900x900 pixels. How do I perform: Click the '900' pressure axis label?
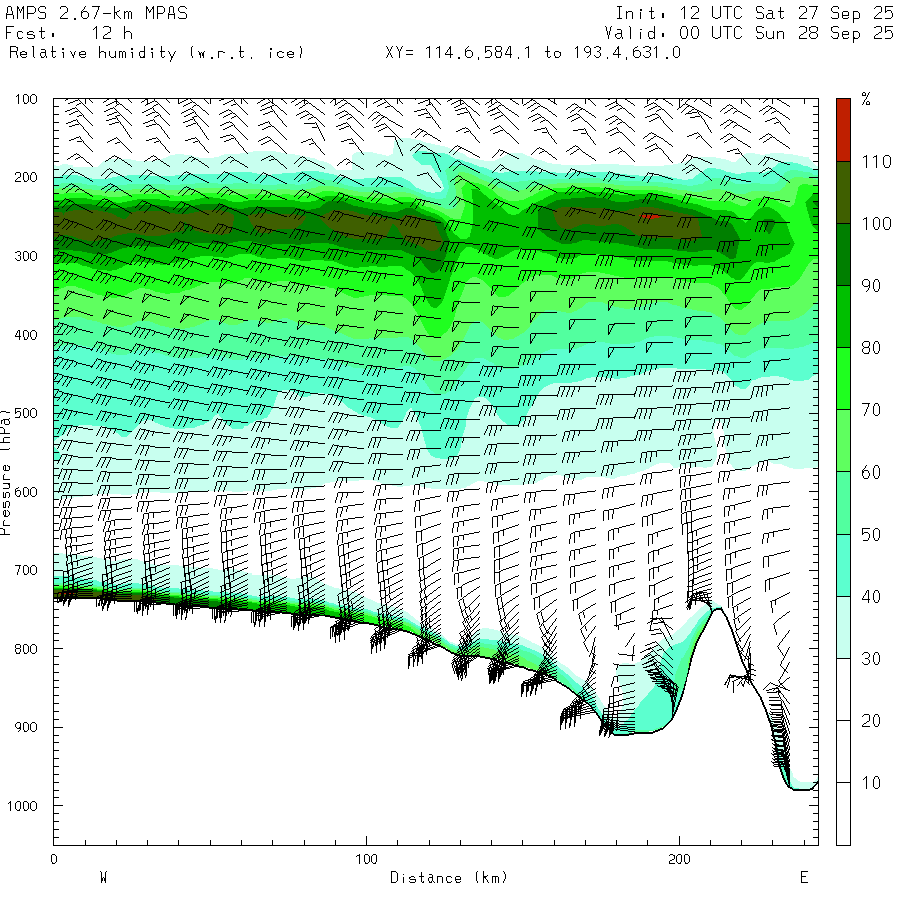point(26,727)
